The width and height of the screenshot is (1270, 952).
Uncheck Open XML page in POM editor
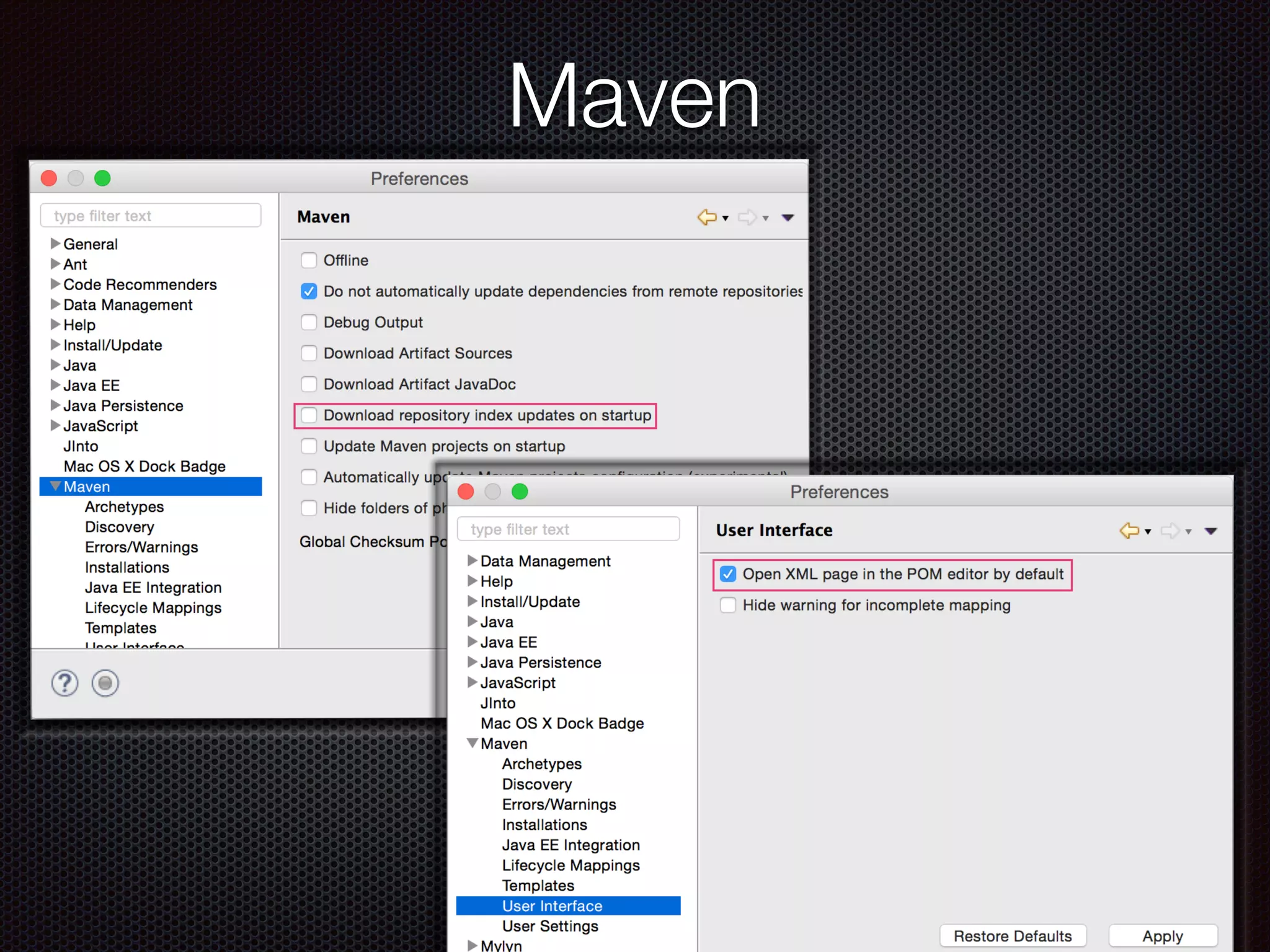click(x=728, y=574)
